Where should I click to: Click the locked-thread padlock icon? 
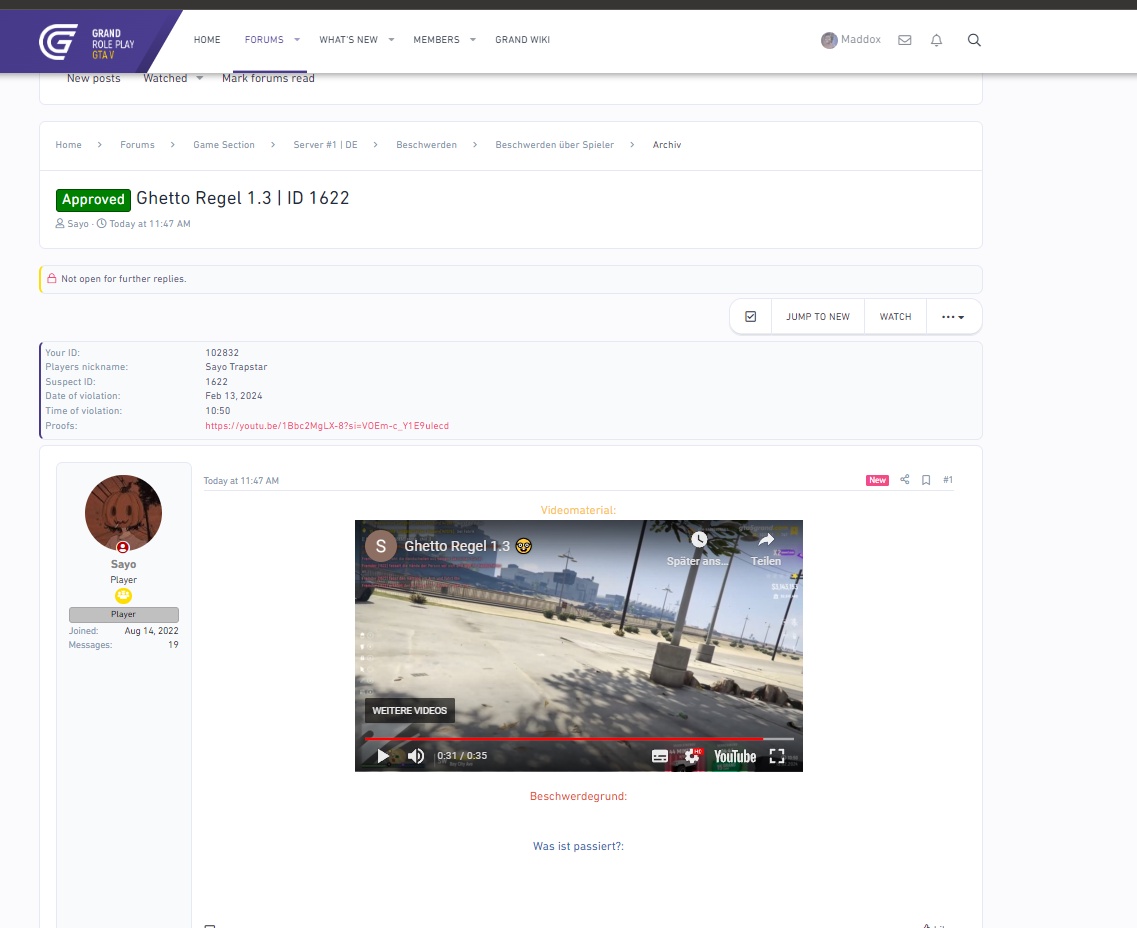coord(51,279)
